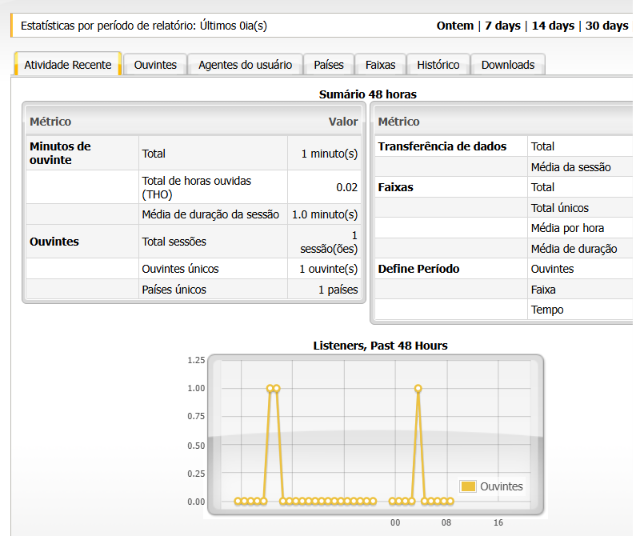633x536 pixels.
Task: Click the Ouvintes legend label in chart
Action: coord(501,486)
